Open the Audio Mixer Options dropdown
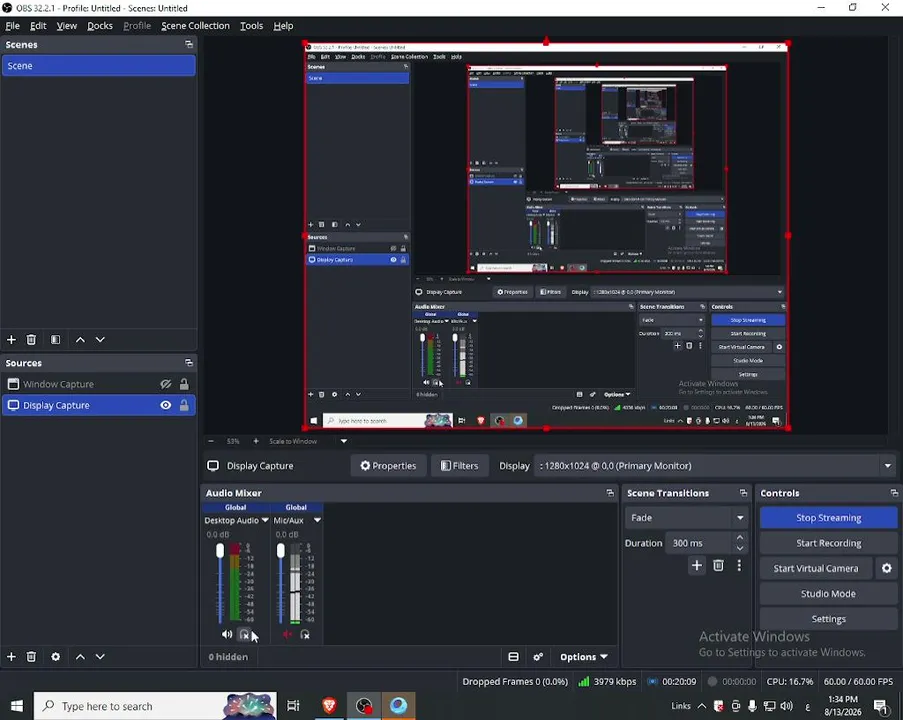The height and width of the screenshot is (720, 903). tap(584, 657)
